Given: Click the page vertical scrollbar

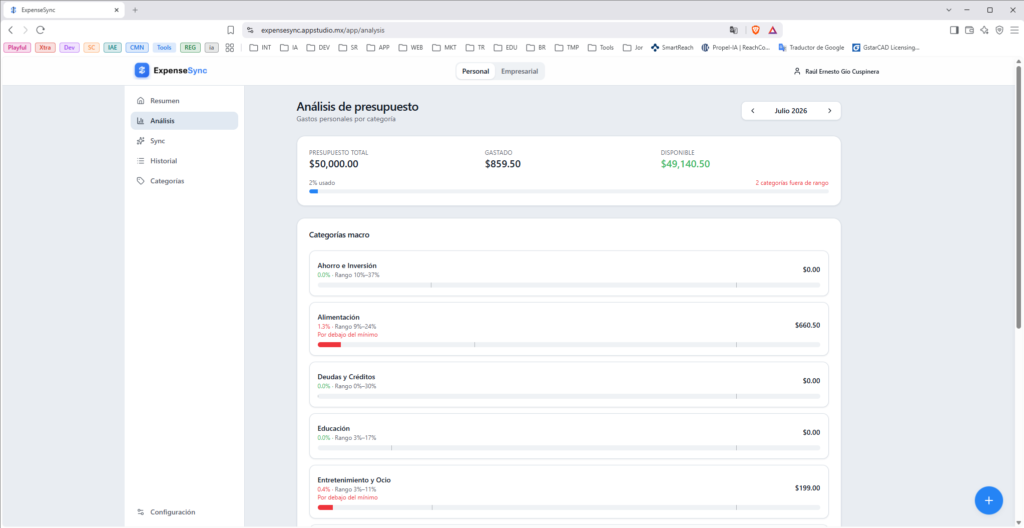Looking at the screenshot, I should (x=1019, y=194).
